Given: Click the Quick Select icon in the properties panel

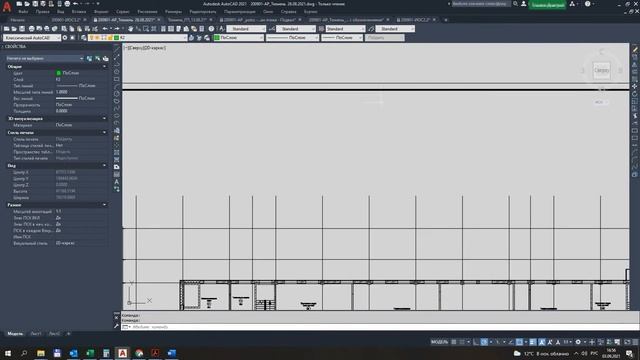Looking at the screenshot, I should pos(106,58).
